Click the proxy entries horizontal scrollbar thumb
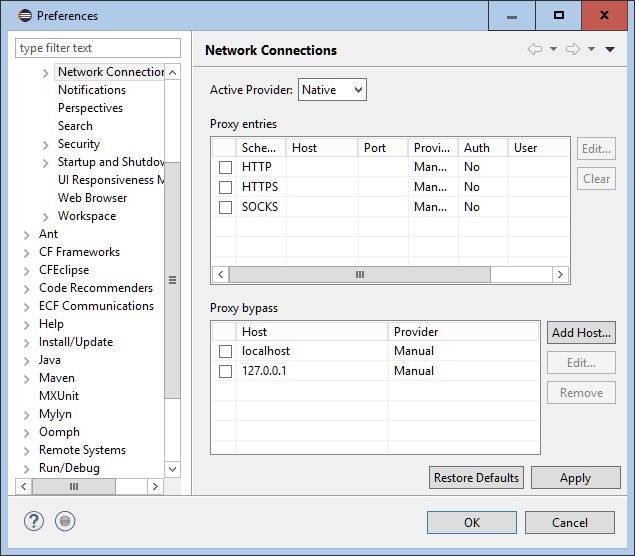 360,275
